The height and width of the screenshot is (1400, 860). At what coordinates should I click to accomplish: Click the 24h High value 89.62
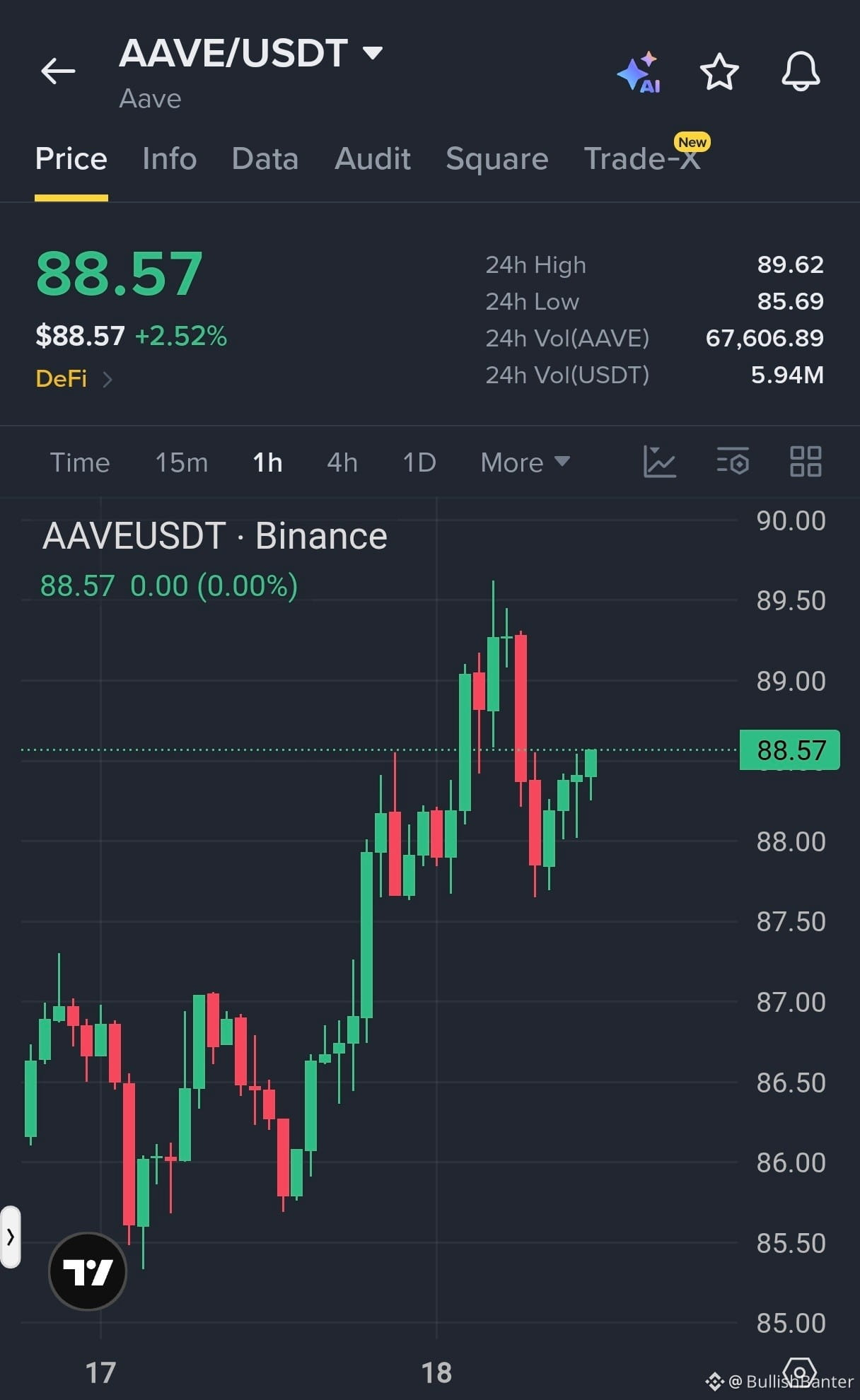point(791,264)
